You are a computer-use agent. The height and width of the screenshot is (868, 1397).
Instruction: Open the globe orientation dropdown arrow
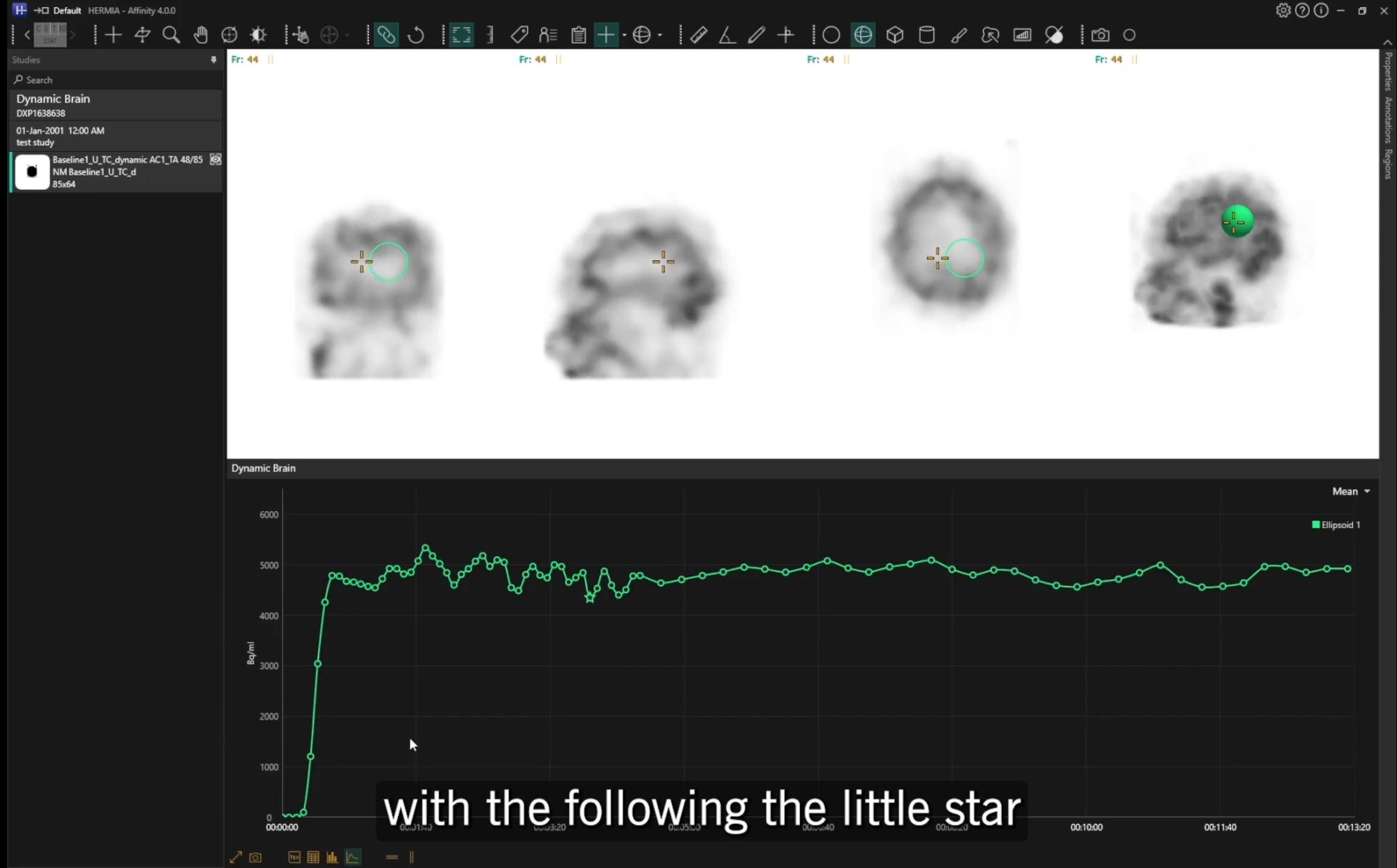click(660, 35)
